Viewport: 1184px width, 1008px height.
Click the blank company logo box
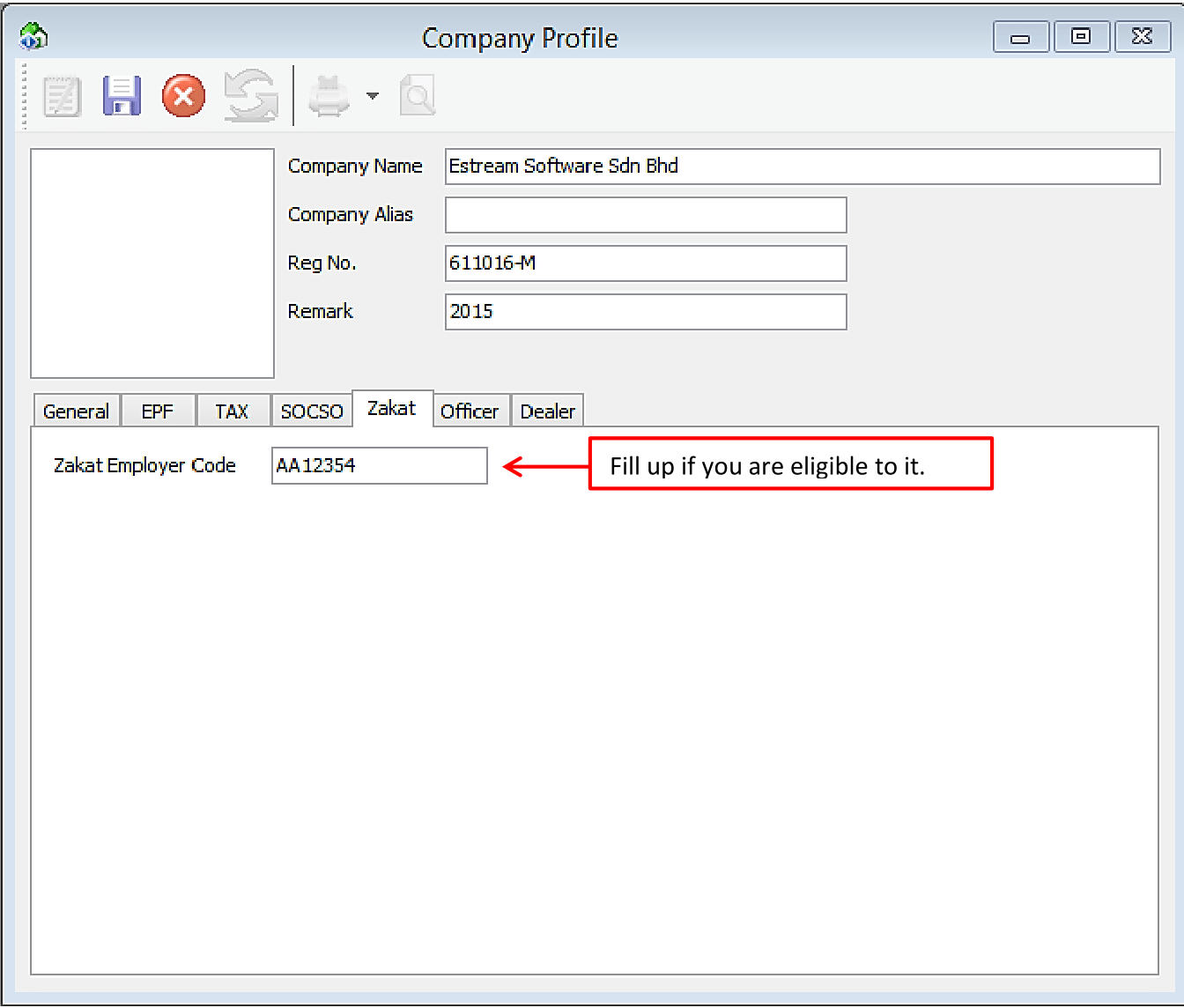pos(152,263)
